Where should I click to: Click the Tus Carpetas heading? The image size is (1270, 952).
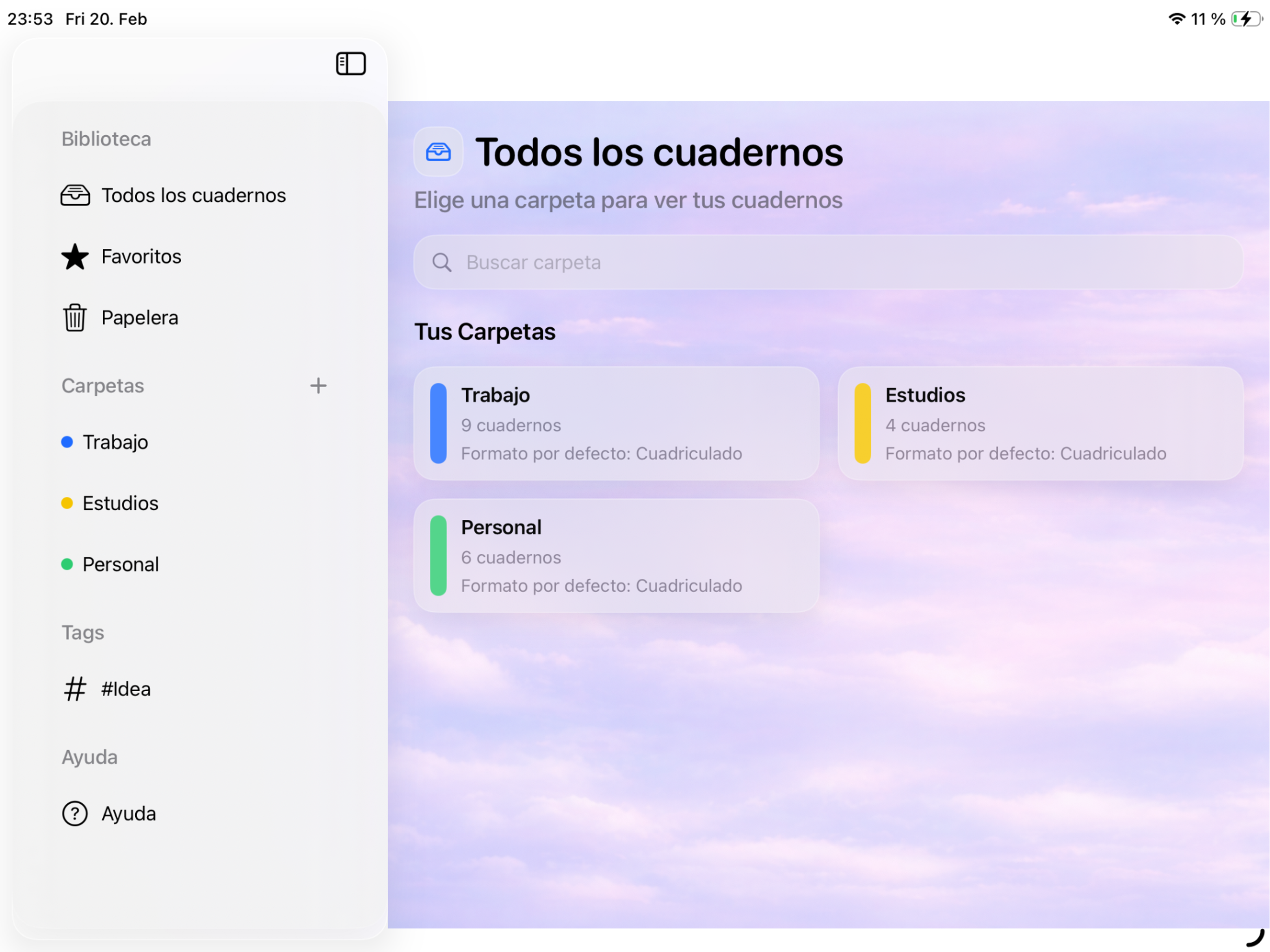(485, 332)
